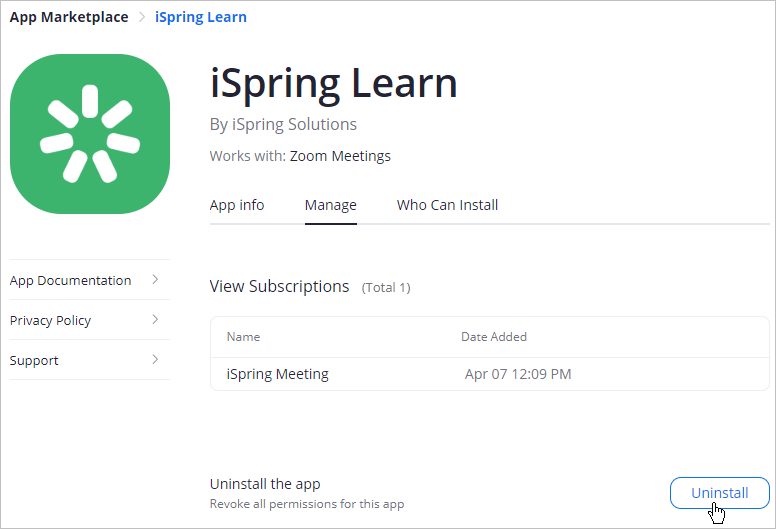Open the App Documentation link
This screenshot has height=529, width=776.
click(x=70, y=281)
